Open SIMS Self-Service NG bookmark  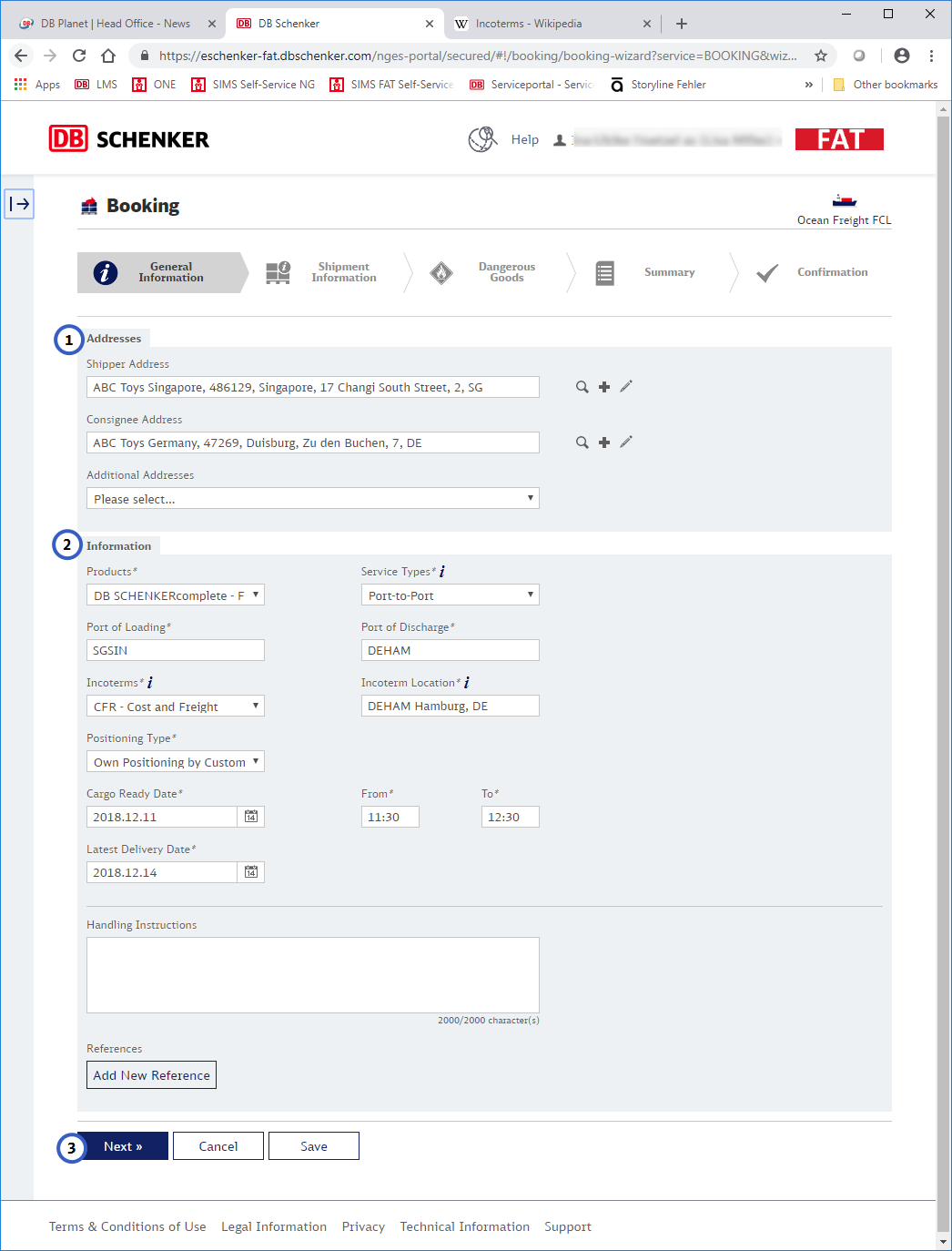pyautogui.click(x=253, y=85)
